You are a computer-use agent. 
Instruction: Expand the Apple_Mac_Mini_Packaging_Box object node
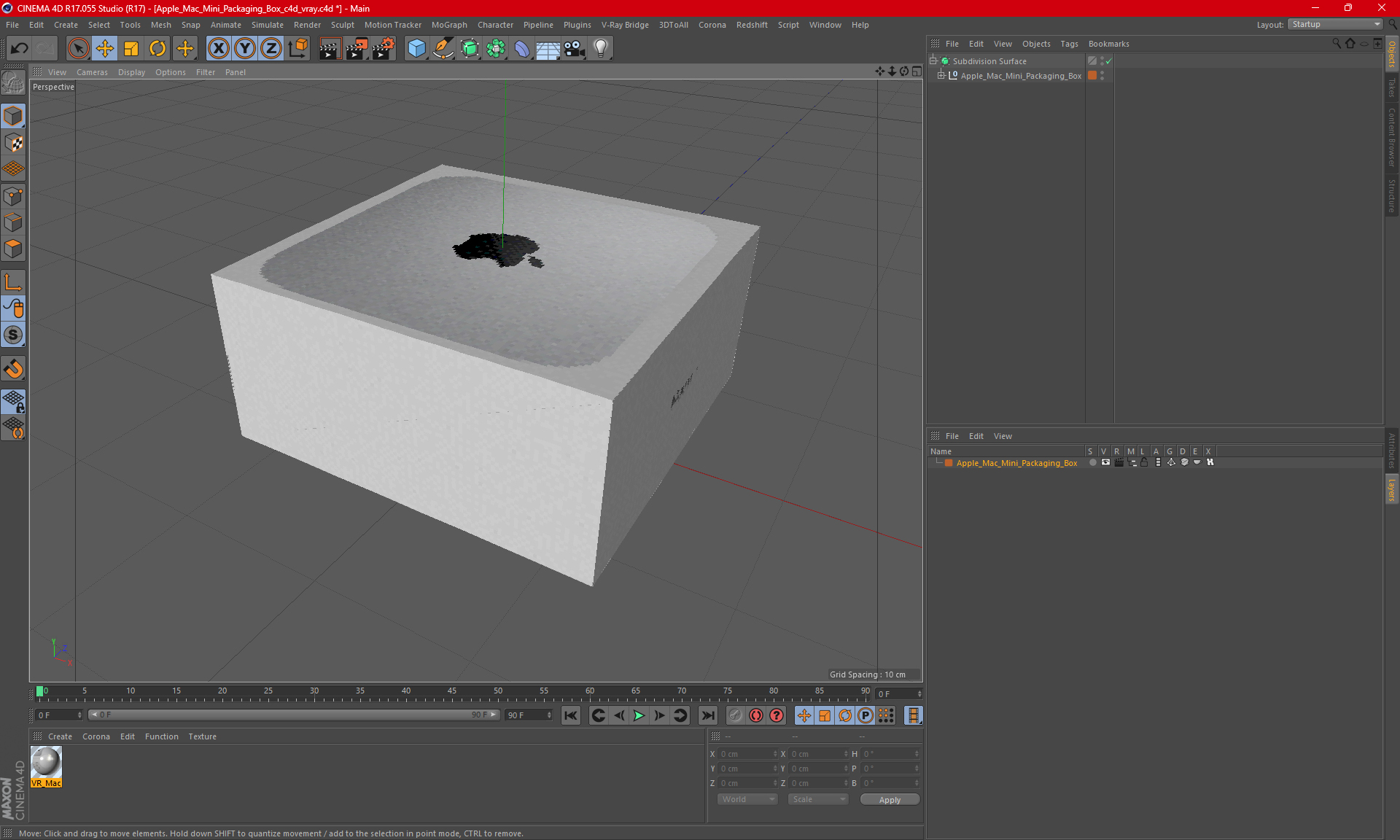click(x=941, y=75)
